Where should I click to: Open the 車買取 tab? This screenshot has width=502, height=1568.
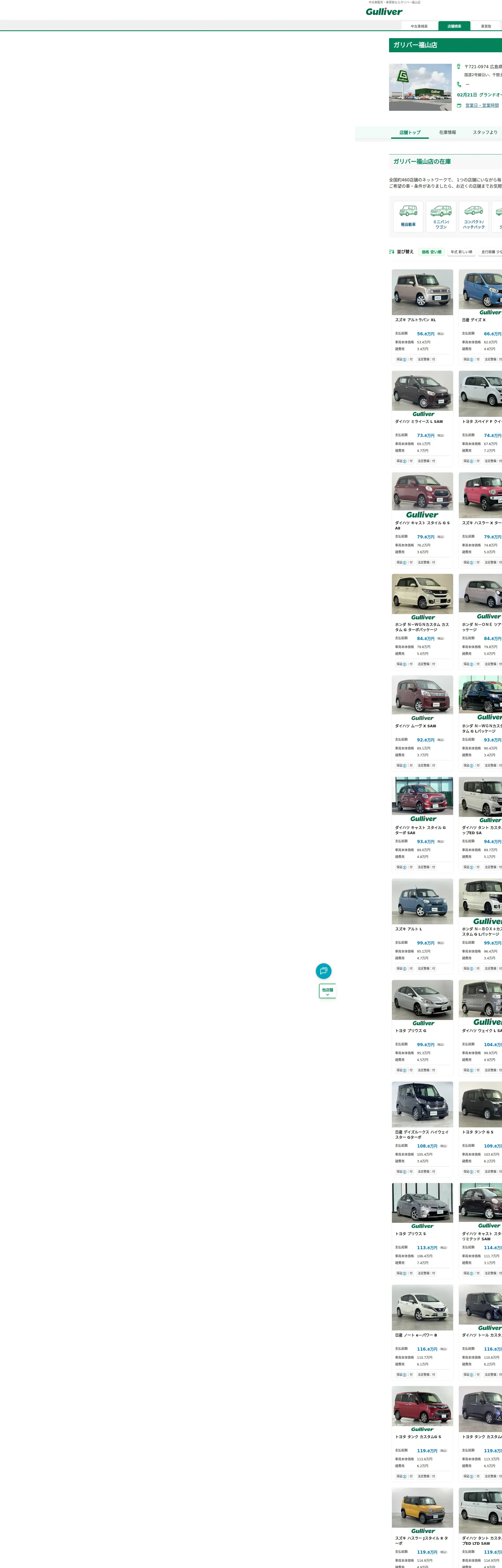[x=486, y=26]
